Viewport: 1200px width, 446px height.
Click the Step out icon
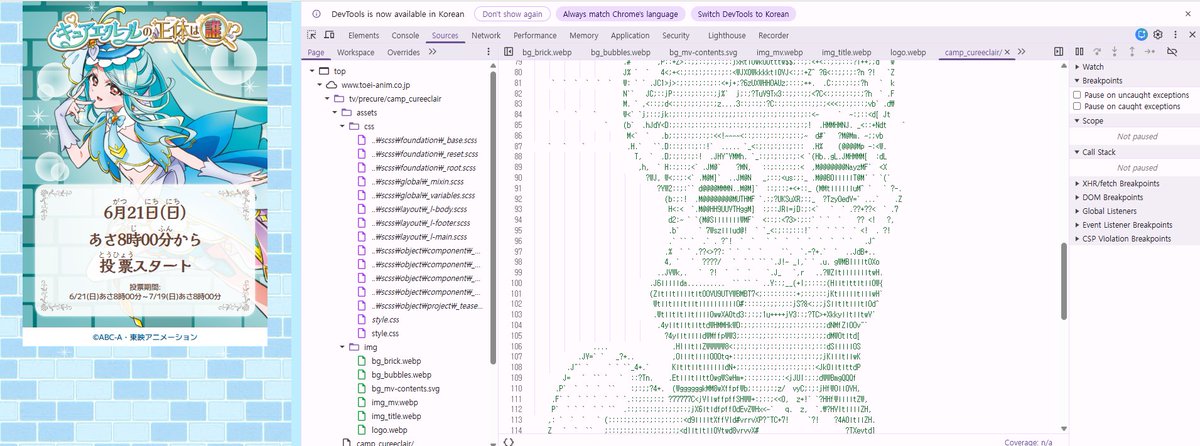(x=1132, y=51)
